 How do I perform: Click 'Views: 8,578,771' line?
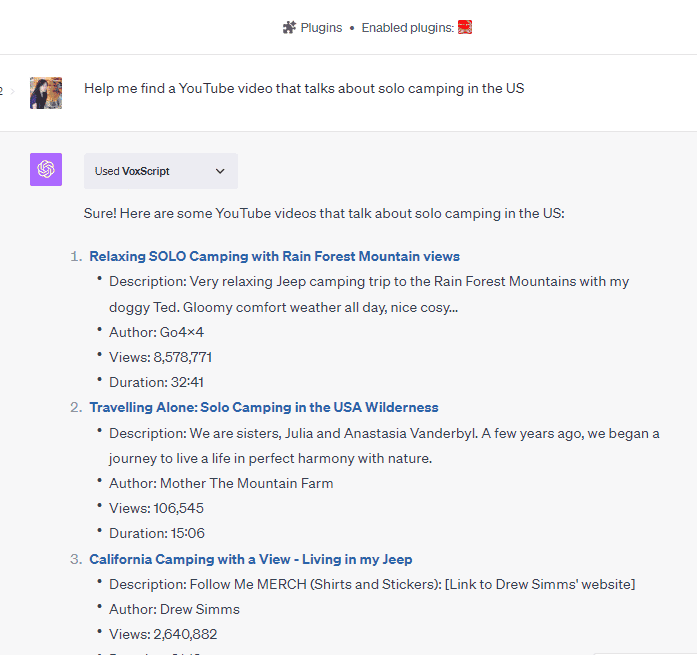tap(160, 357)
